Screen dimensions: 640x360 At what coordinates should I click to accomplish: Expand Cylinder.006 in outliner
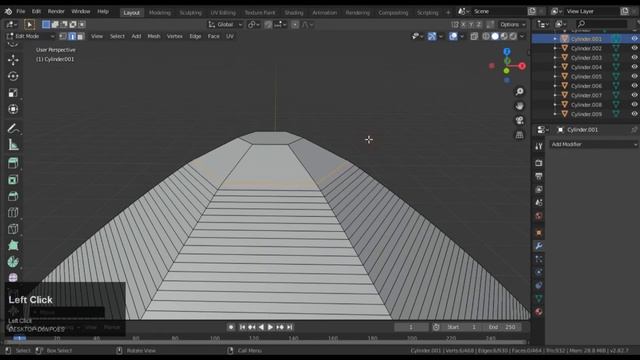(x=555, y=86)
